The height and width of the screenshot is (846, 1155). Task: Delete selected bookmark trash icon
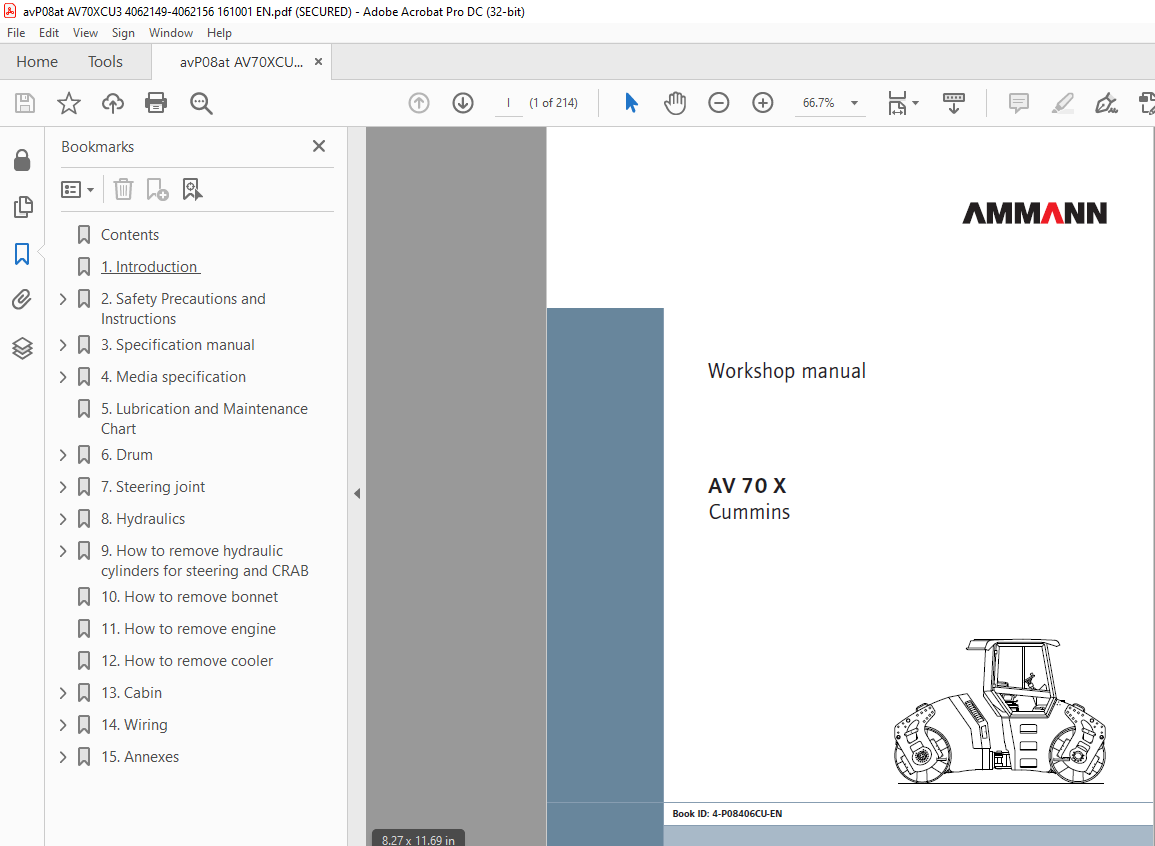tap(123, 189)
